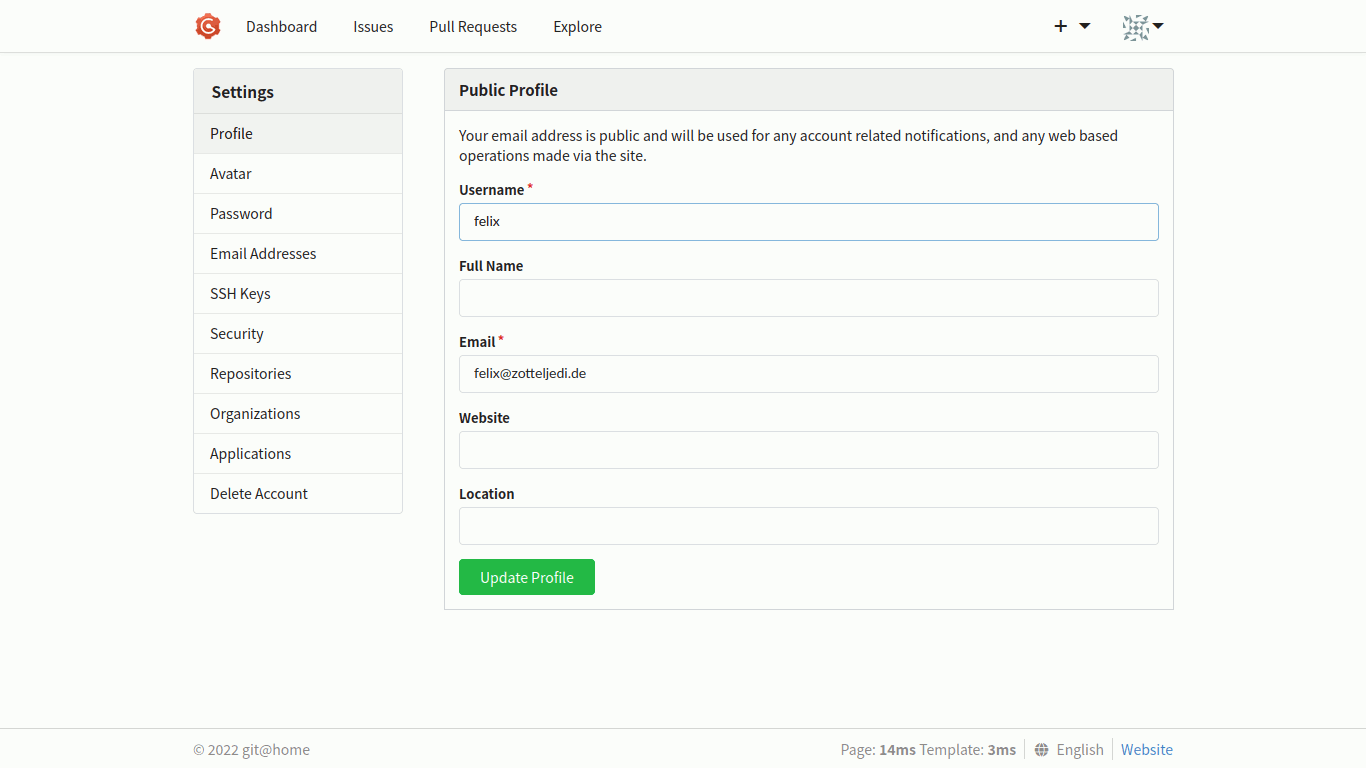This screenshot has height=768, width=1366.
Task: Follow the Website link in the footer
Action: 1146,750
